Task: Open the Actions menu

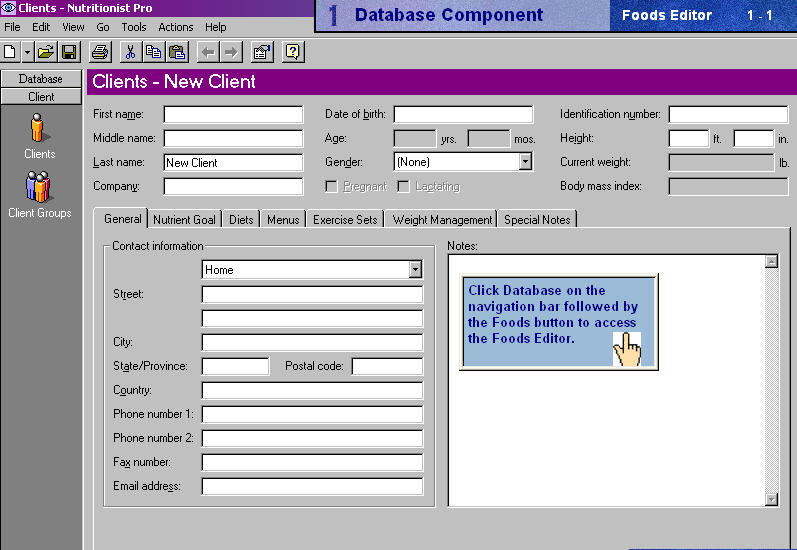Action: (176, 27)
